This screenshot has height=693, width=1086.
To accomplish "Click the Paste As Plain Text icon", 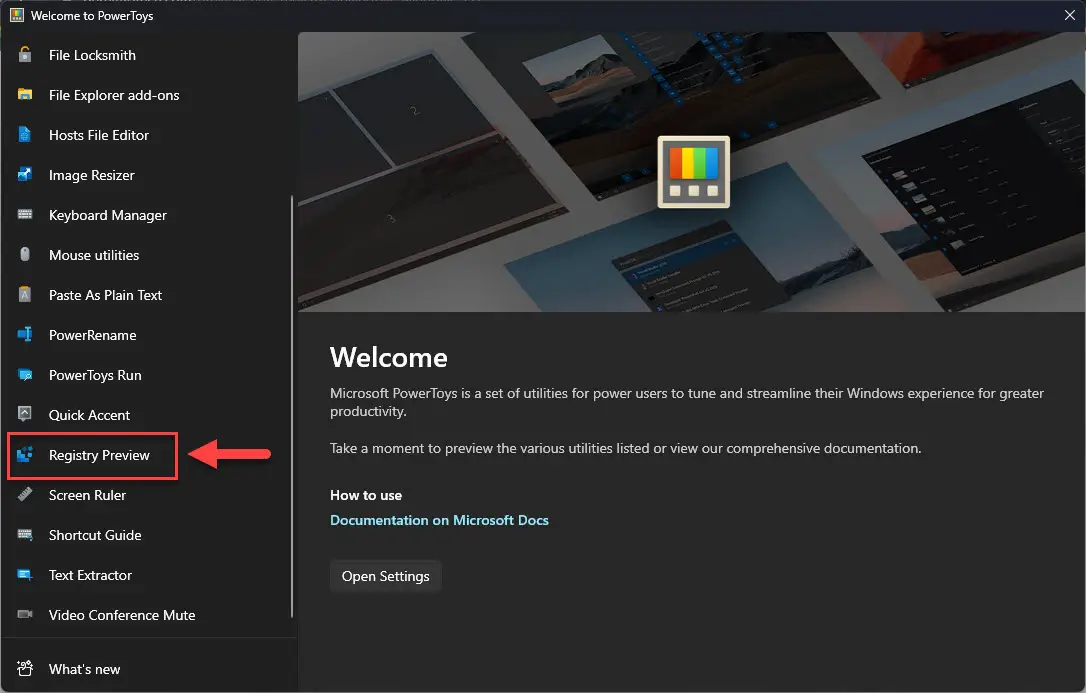I will pyautogui.click(x=25, y=295).
